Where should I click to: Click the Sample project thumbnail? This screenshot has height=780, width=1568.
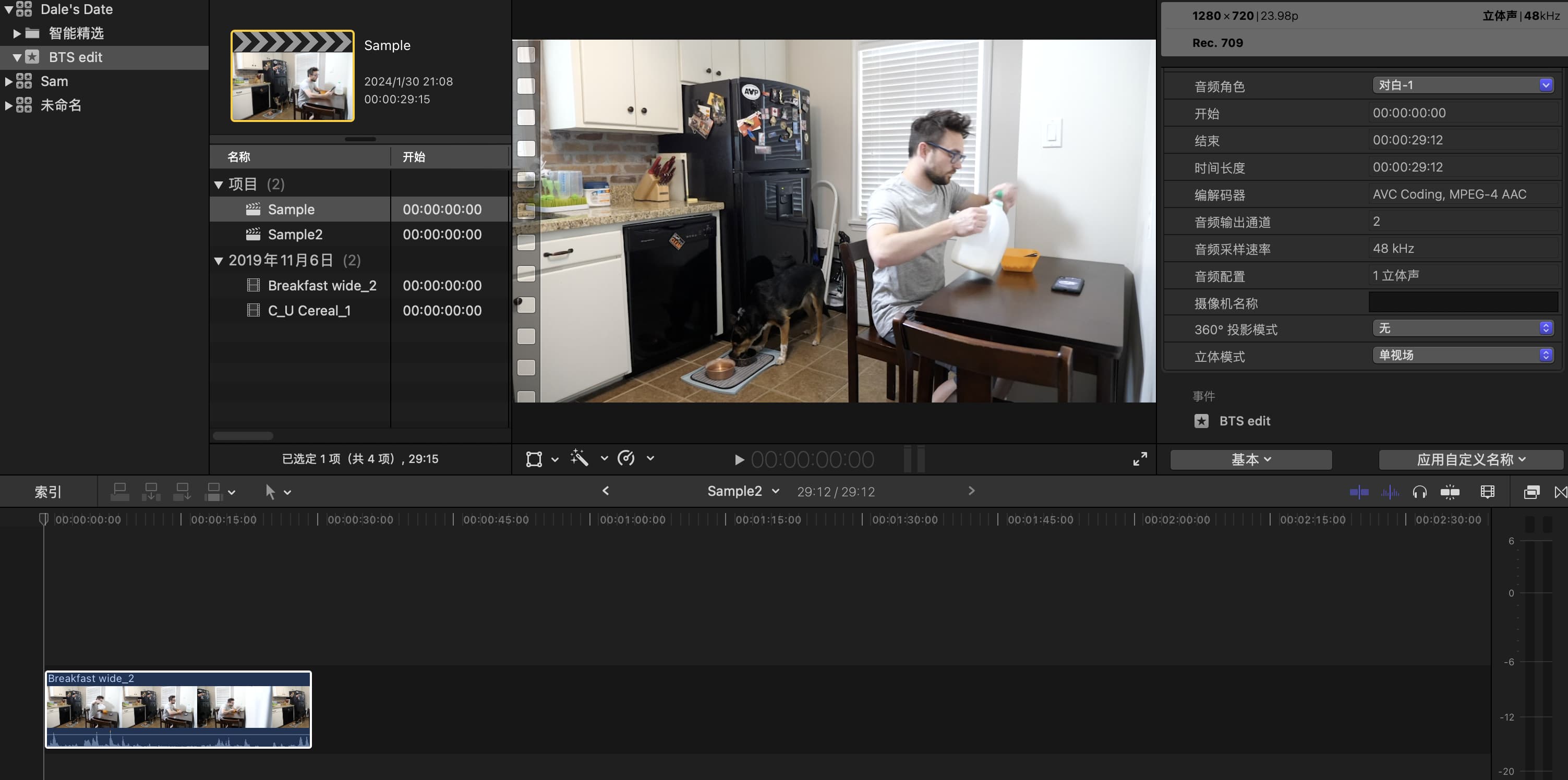292,76
